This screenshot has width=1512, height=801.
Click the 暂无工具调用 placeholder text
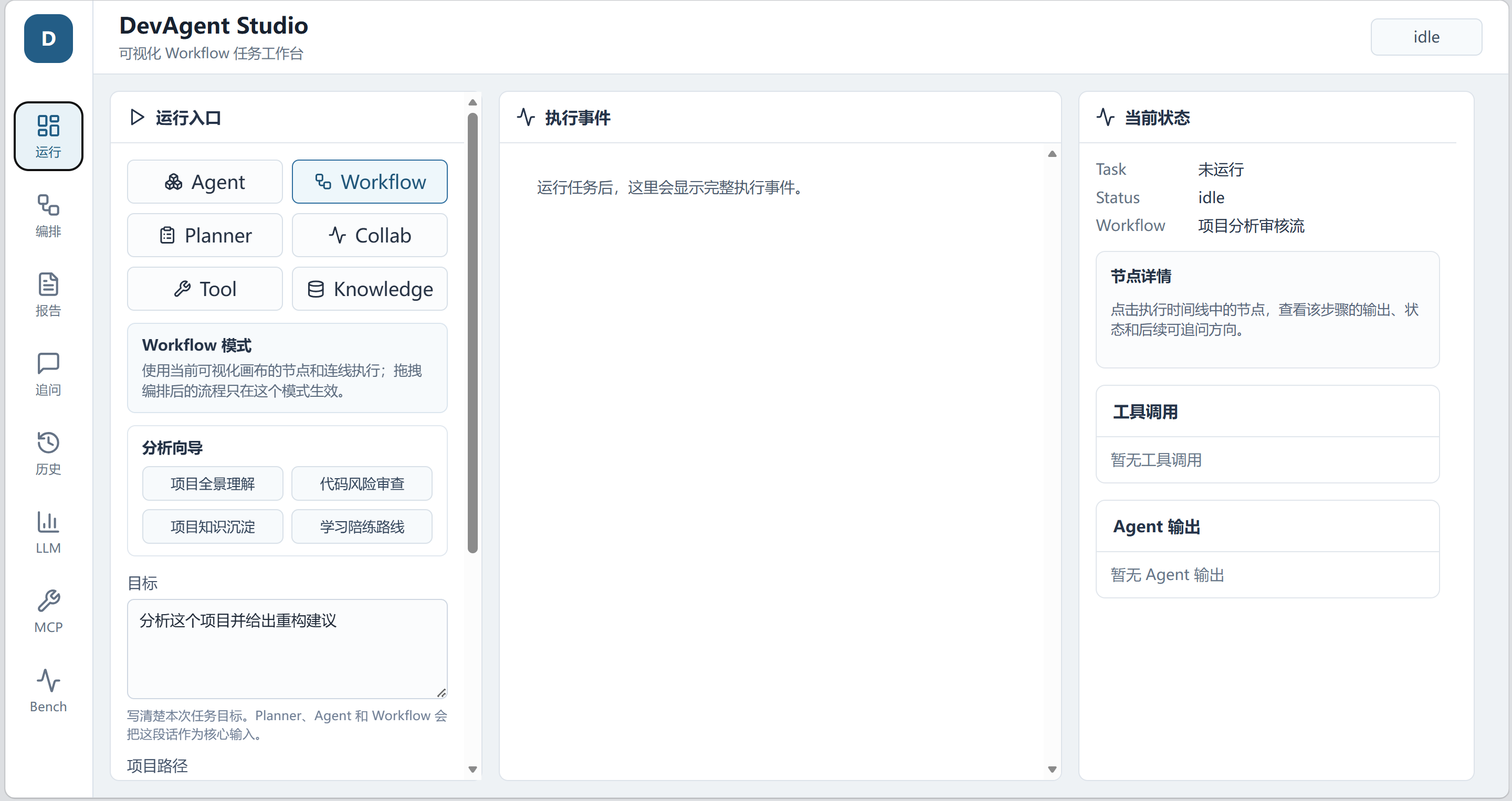click(1156, 460)
